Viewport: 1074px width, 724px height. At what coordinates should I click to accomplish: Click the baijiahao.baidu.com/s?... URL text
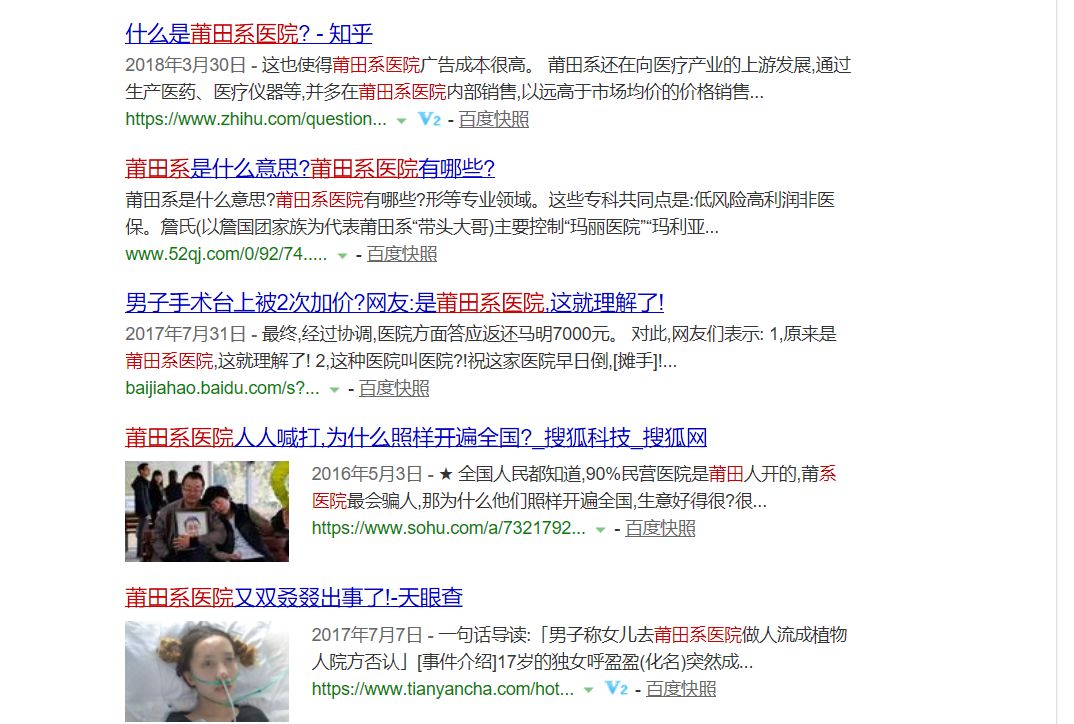tap(223, 388)
